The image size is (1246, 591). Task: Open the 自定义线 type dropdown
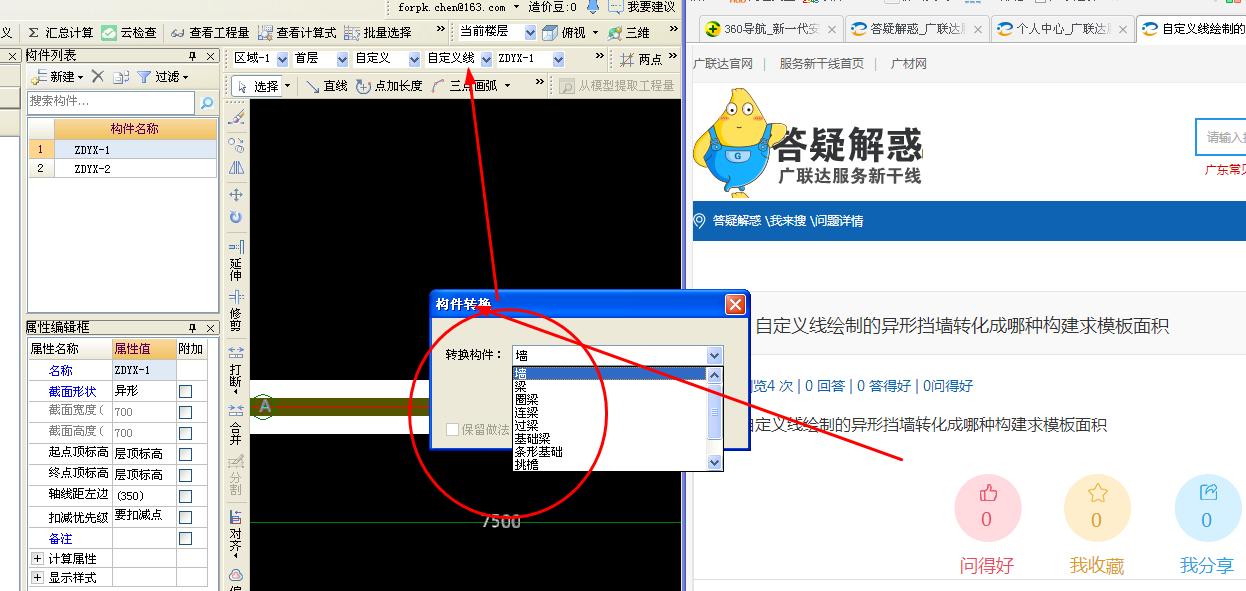pyautogui.click(x=486, y=59)
